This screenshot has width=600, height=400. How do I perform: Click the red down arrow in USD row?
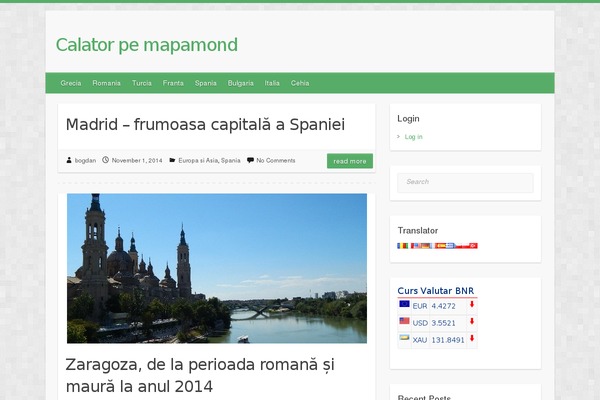point(472,321)
